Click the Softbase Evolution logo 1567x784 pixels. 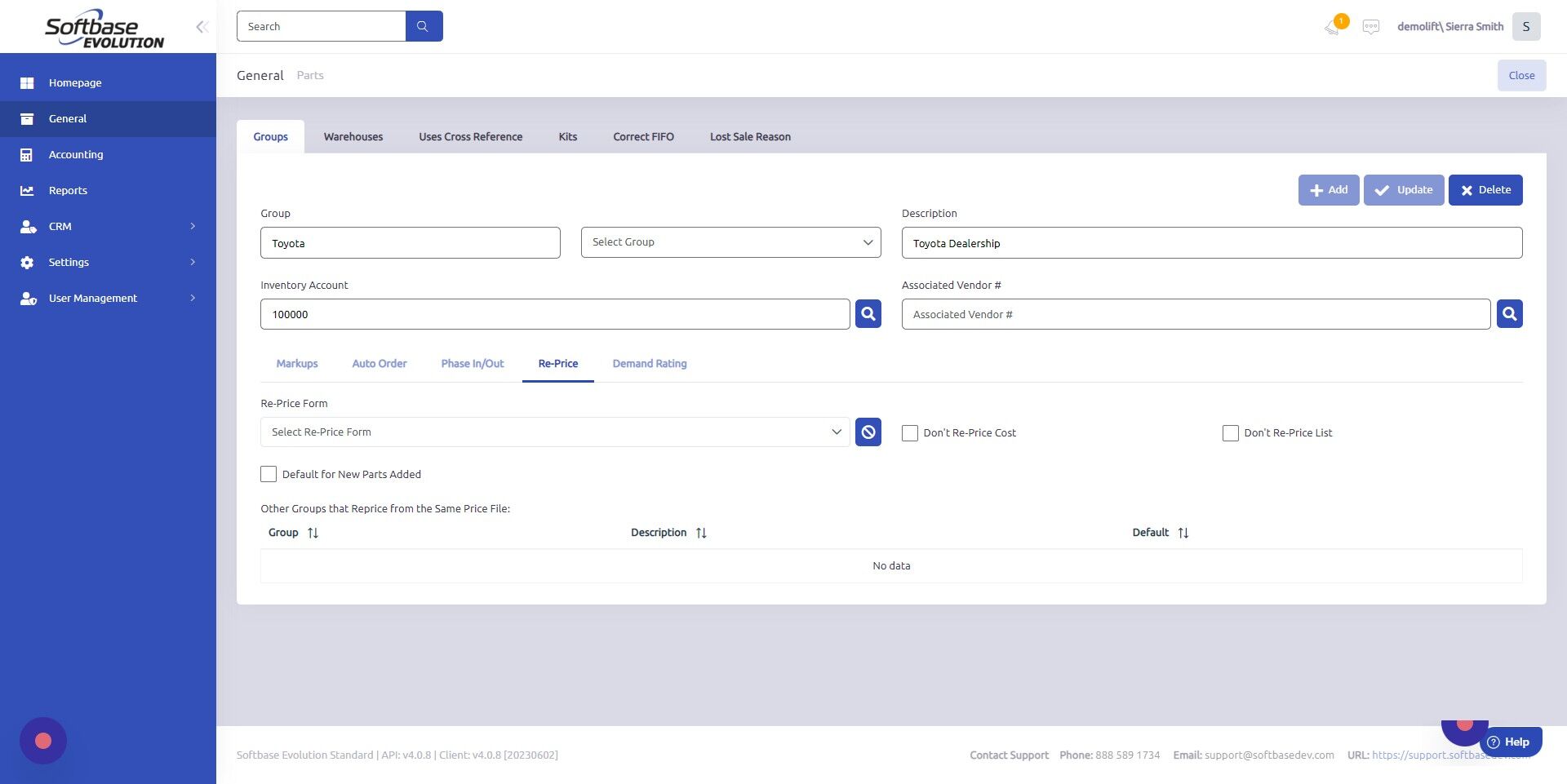point(104,29)
